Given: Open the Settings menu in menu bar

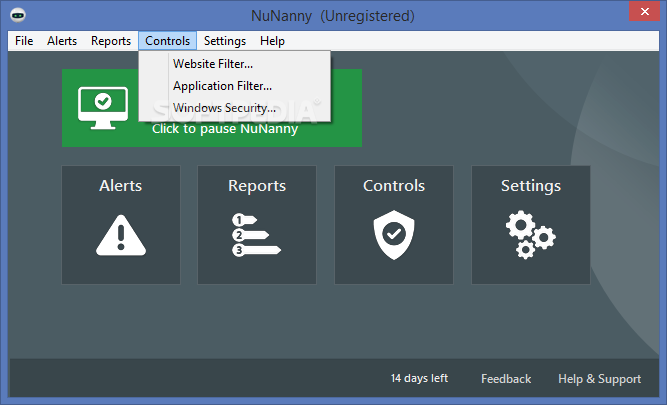Looking at the screenshot, I should [225, 41].
